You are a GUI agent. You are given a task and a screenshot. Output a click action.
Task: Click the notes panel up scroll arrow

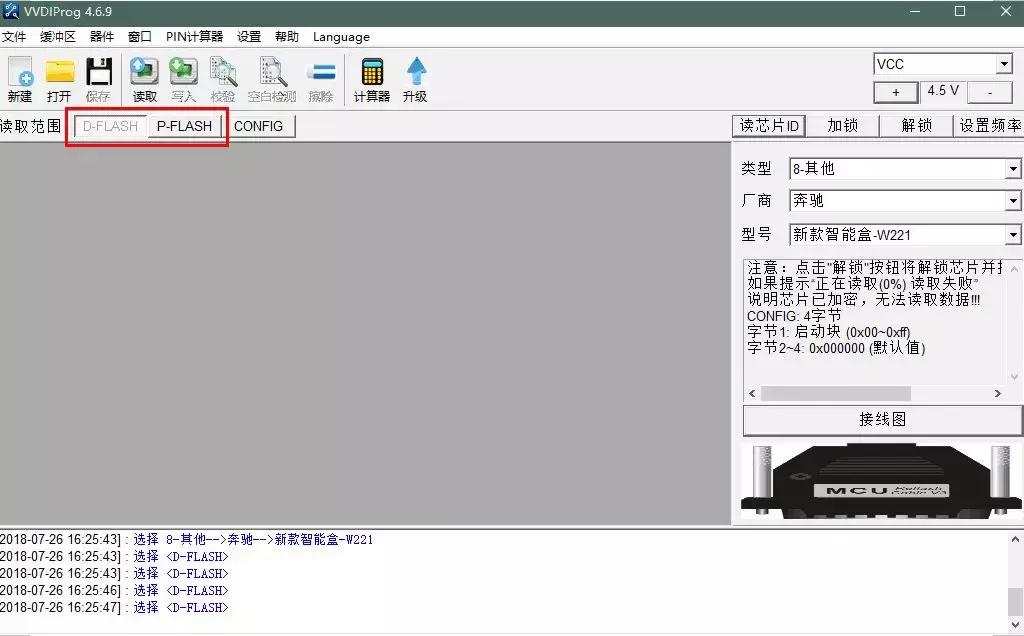coord(1014,268)
